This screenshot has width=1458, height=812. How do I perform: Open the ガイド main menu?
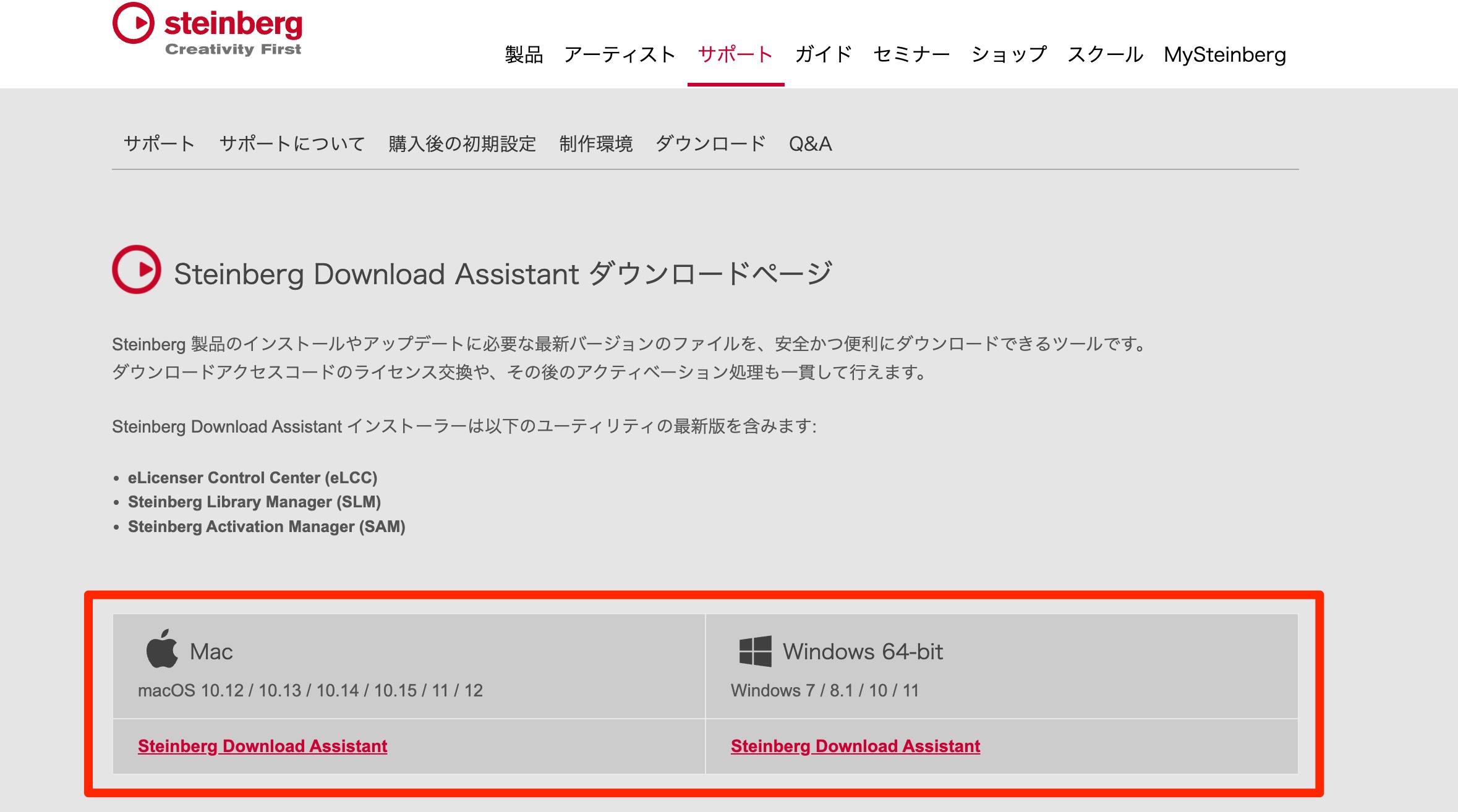pyautogui.click(x=824, y=54)
